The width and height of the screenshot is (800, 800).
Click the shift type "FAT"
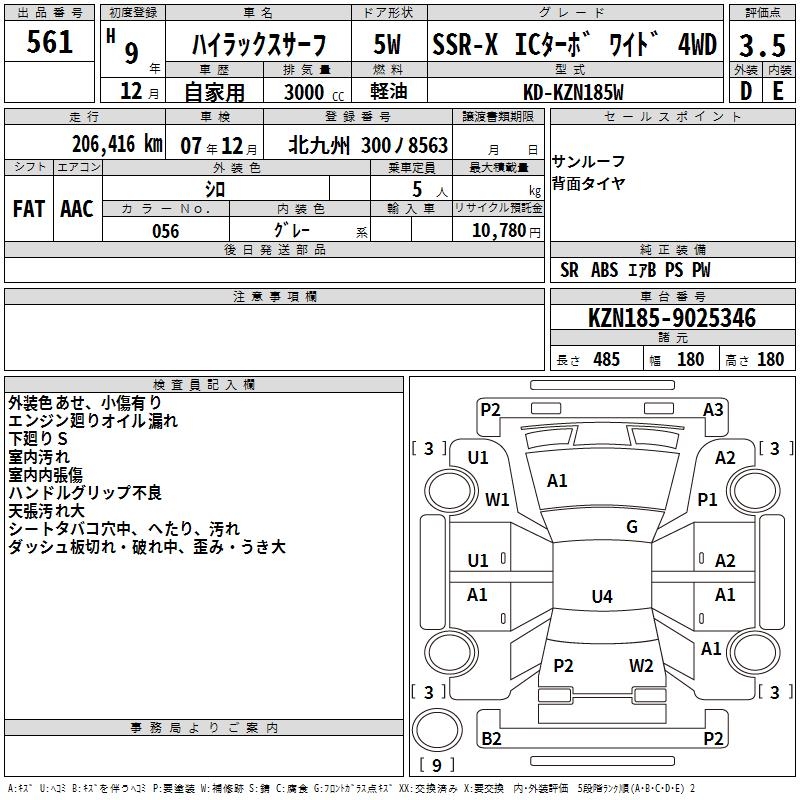[x=29, y=209]
